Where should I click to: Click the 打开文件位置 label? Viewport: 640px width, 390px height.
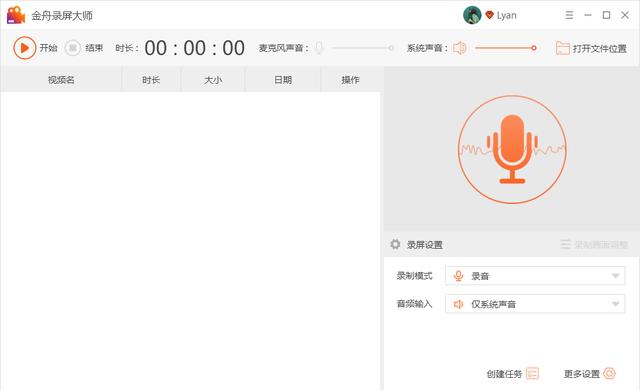pyautogui.click(x=599, y=49)
